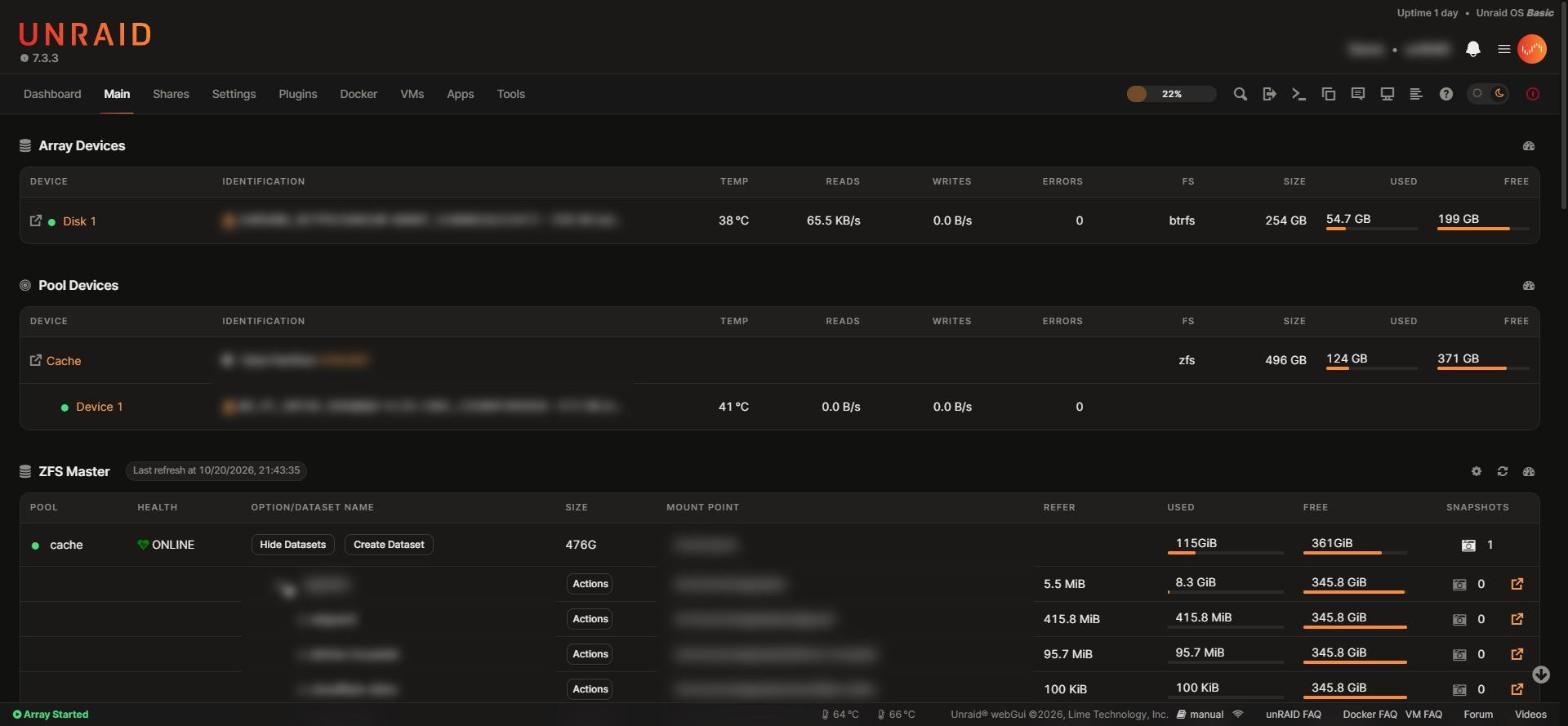Open the hamburger account menu
The image size is (1568, 726).
coord(1503,49)
